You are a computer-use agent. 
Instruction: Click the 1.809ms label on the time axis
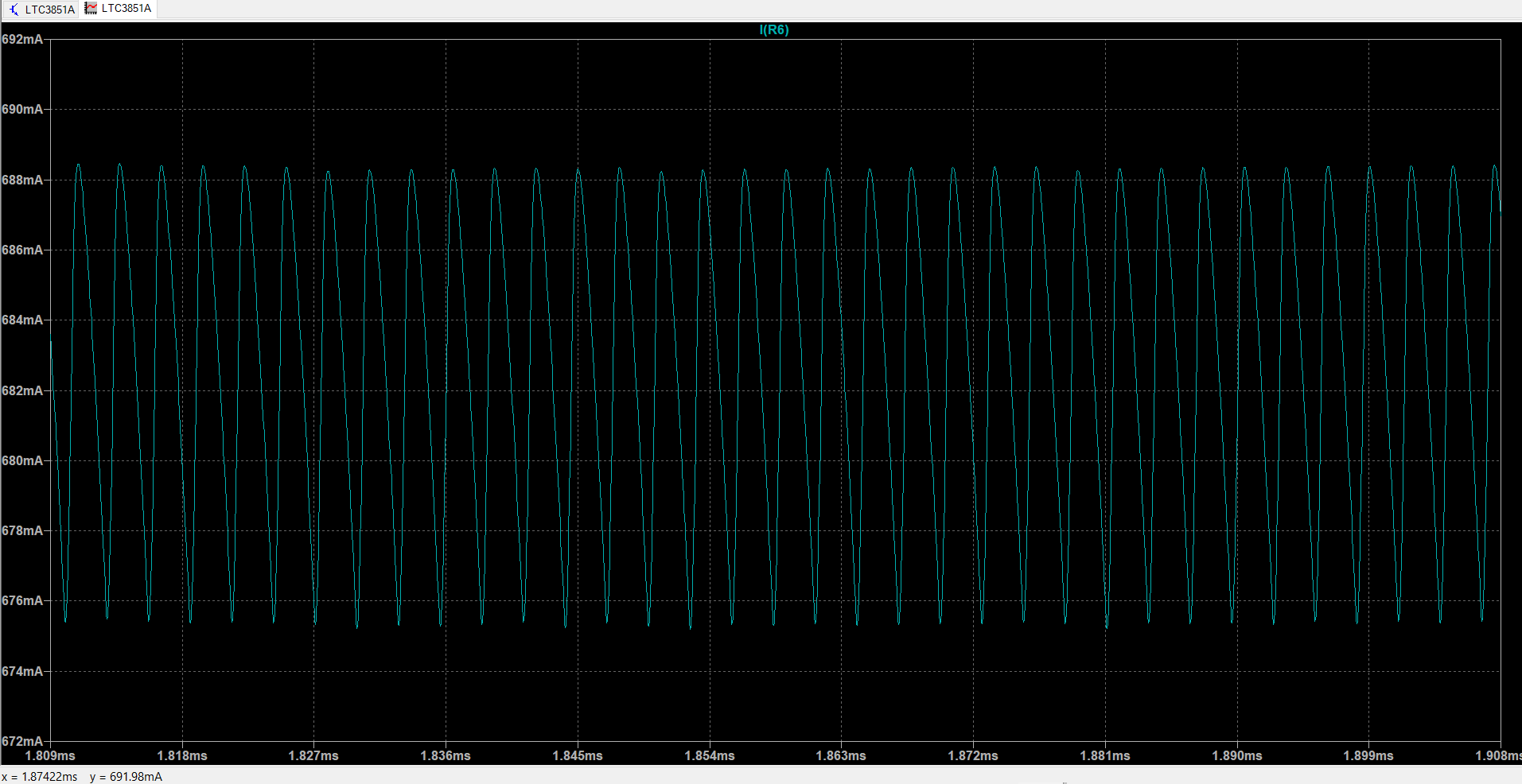point(49,756)
